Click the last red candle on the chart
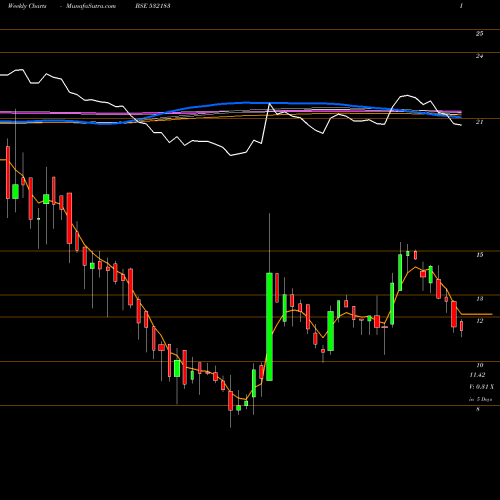The height and width of the screenshot is (500, 500). click(x=462, y=326)
